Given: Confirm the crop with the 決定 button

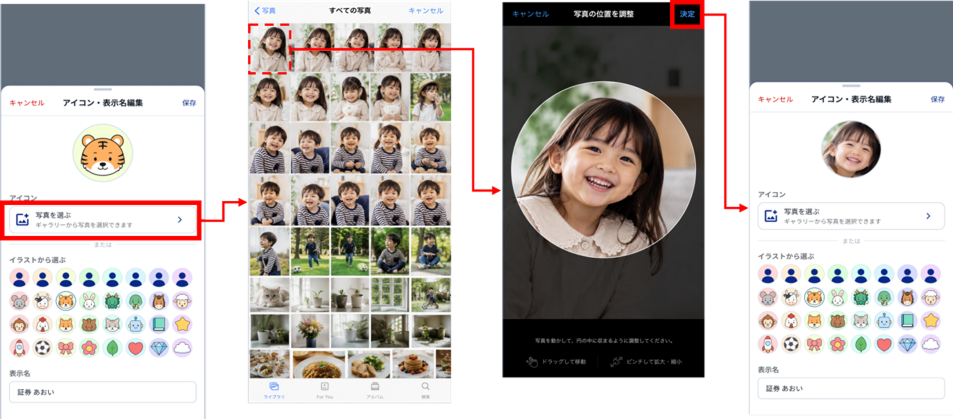Looking at the screenshot, I should (x=687, y=14).
